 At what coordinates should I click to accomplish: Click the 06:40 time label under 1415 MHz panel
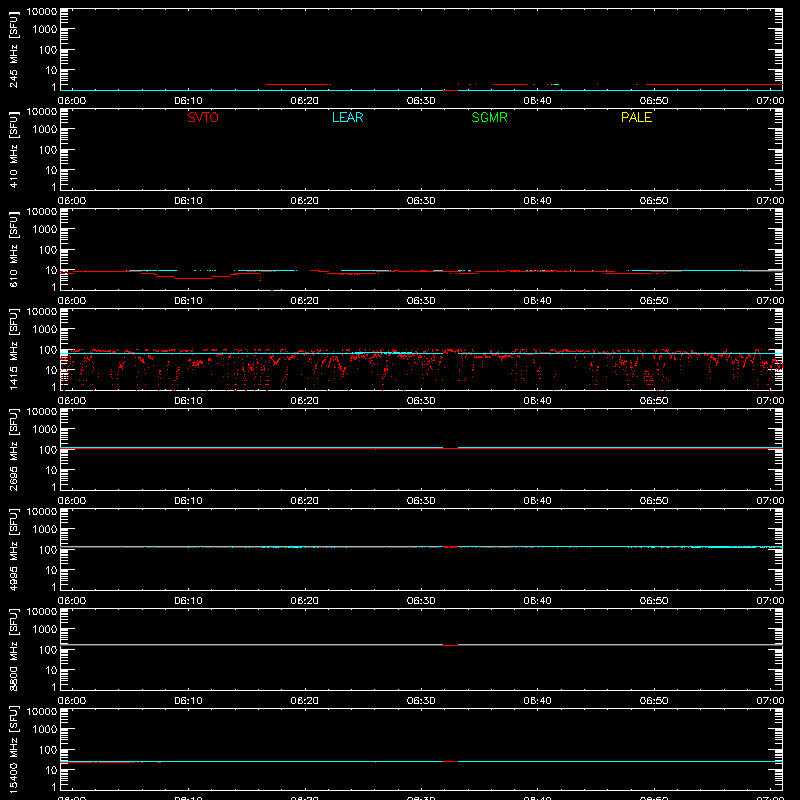coord(537,401)
